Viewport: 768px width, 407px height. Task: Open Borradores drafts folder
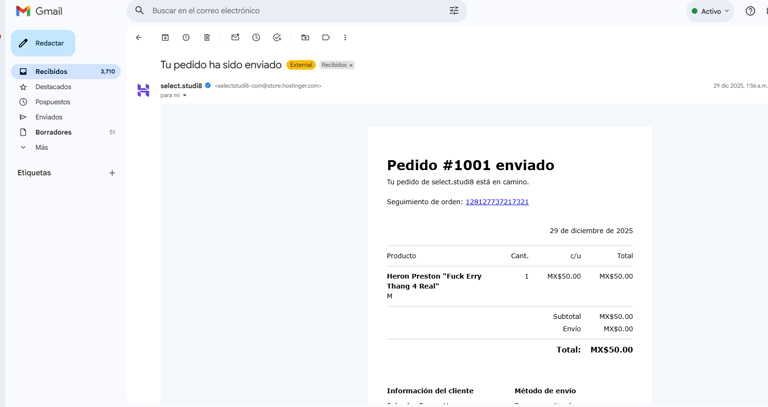pos(53,132)
